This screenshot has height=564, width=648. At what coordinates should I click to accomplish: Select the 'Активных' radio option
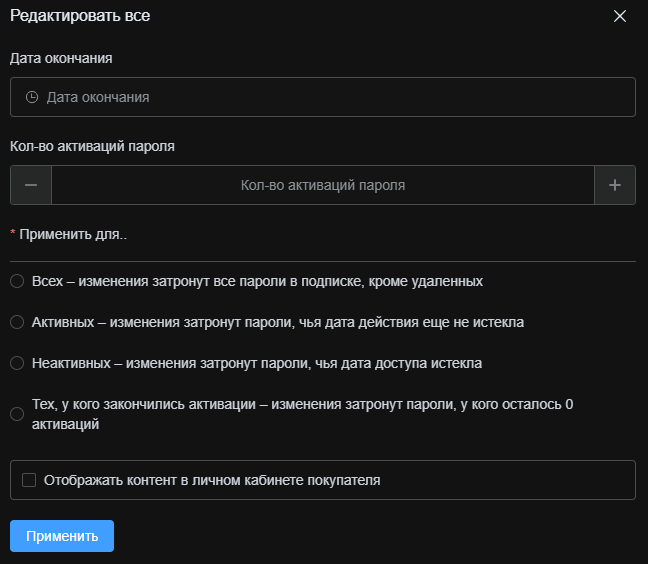click(x=17, y=322)
